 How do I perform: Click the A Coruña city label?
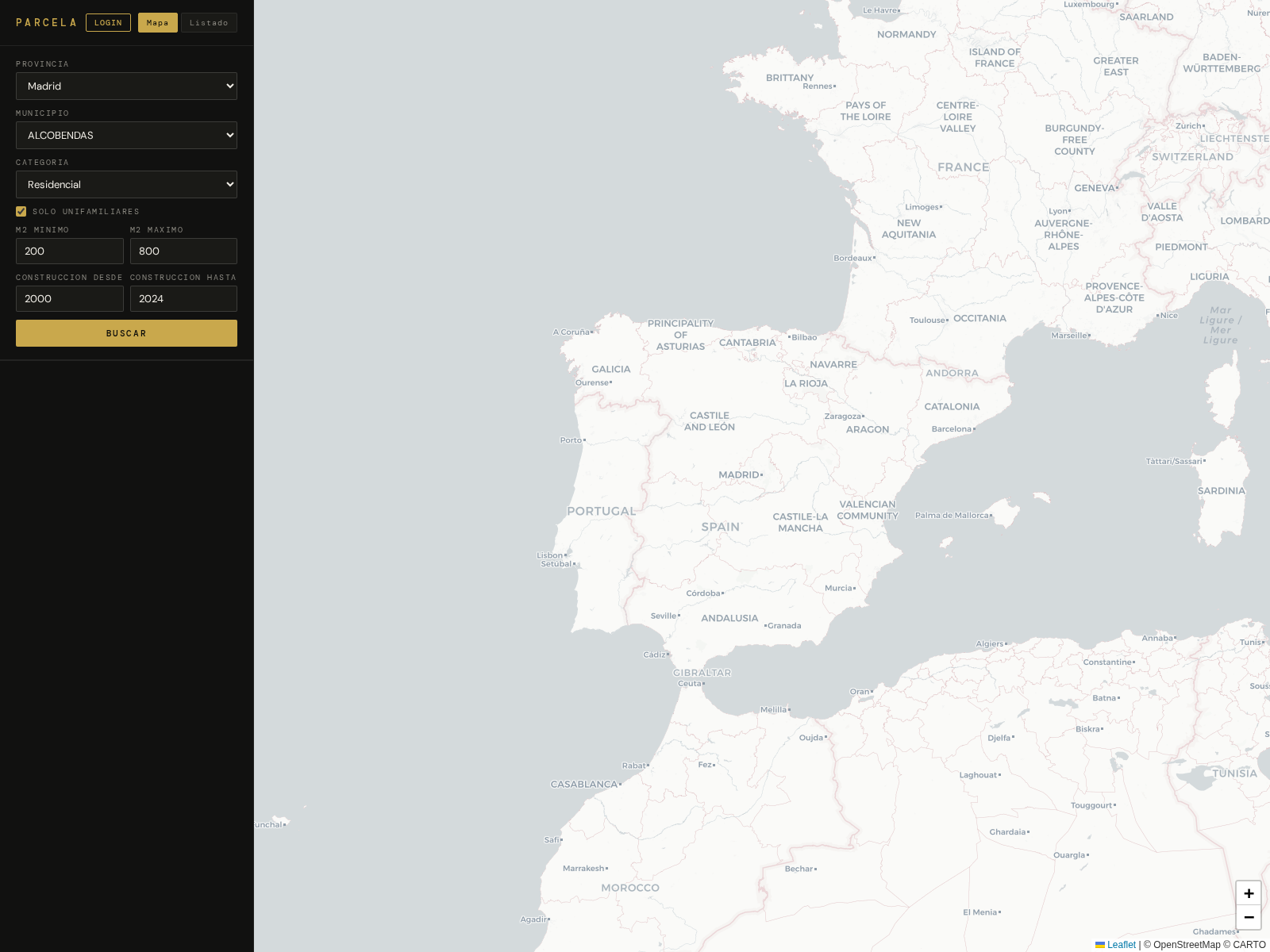571,332
